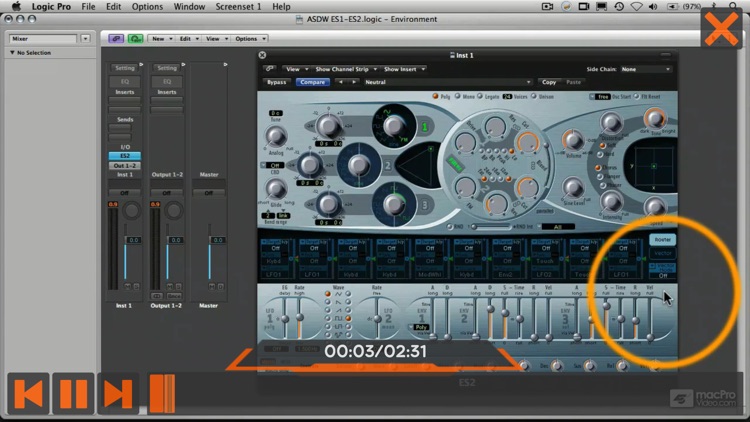Click the orange filter 1 Cutoff knob
750x422 pixels.
(528, 143)
